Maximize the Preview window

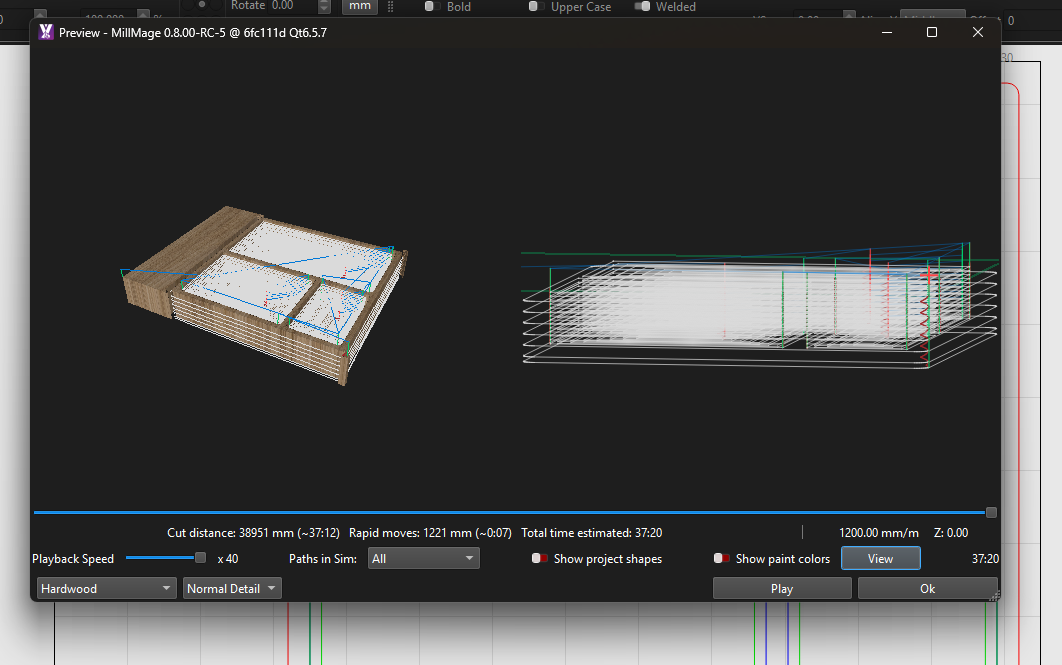click(x=932, y=32)
